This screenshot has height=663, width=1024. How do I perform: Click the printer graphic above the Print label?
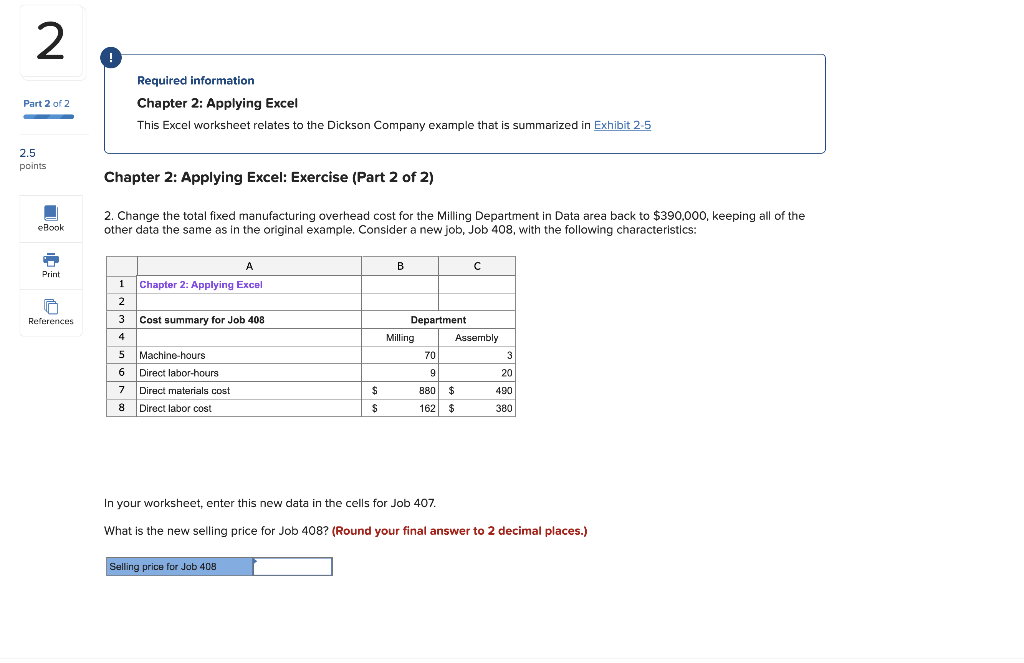[50, 259]
